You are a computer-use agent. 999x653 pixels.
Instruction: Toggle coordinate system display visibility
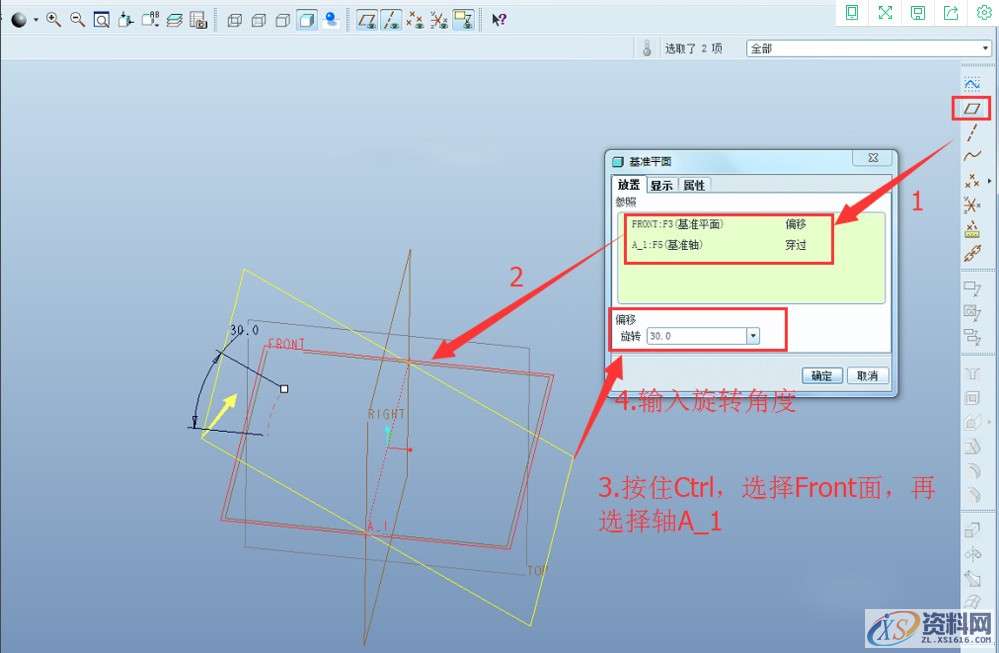tap(440, 18)
